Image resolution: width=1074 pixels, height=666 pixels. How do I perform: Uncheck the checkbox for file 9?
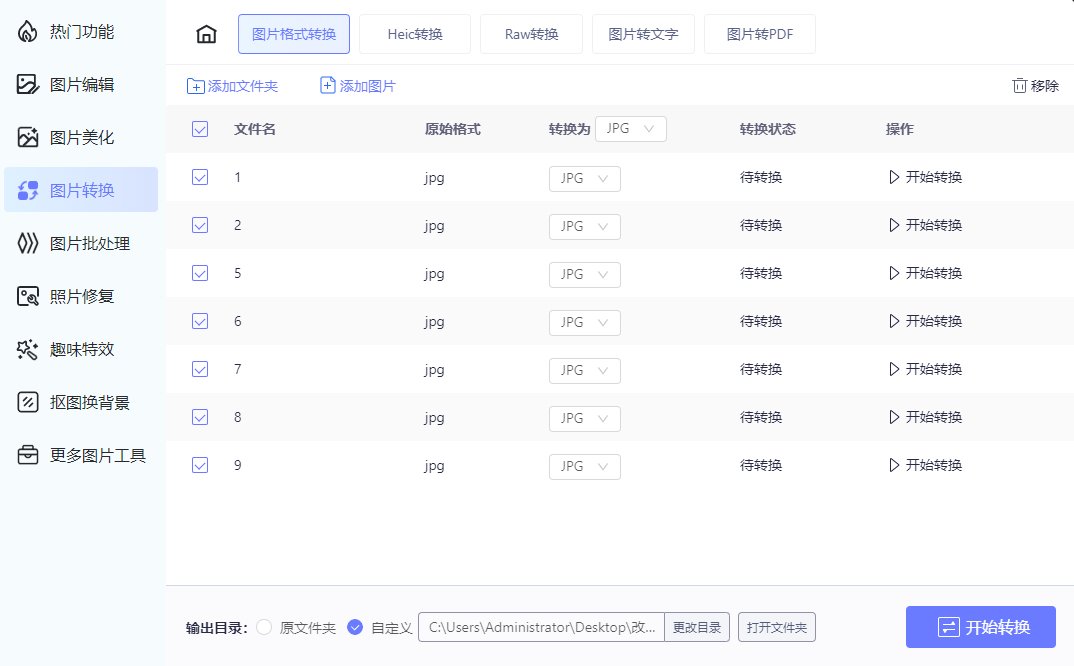(200, 465)
